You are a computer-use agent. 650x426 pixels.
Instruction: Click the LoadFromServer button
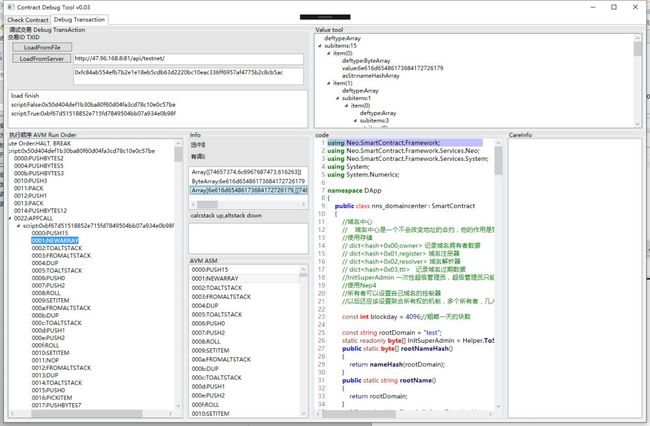(x=41, y=58)
